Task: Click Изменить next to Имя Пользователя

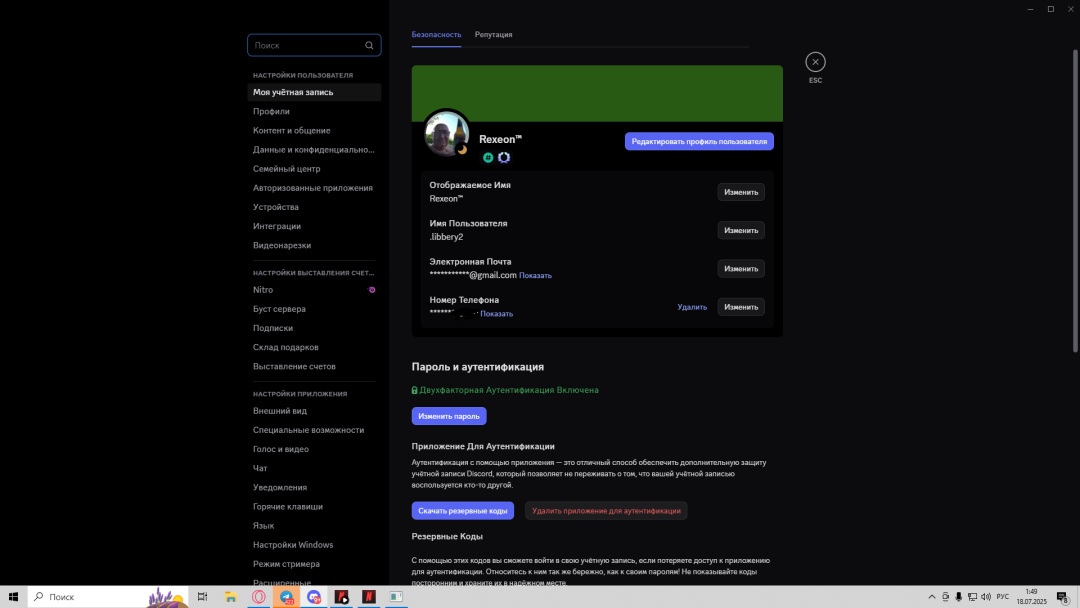Action: click(x=741, y=231)
